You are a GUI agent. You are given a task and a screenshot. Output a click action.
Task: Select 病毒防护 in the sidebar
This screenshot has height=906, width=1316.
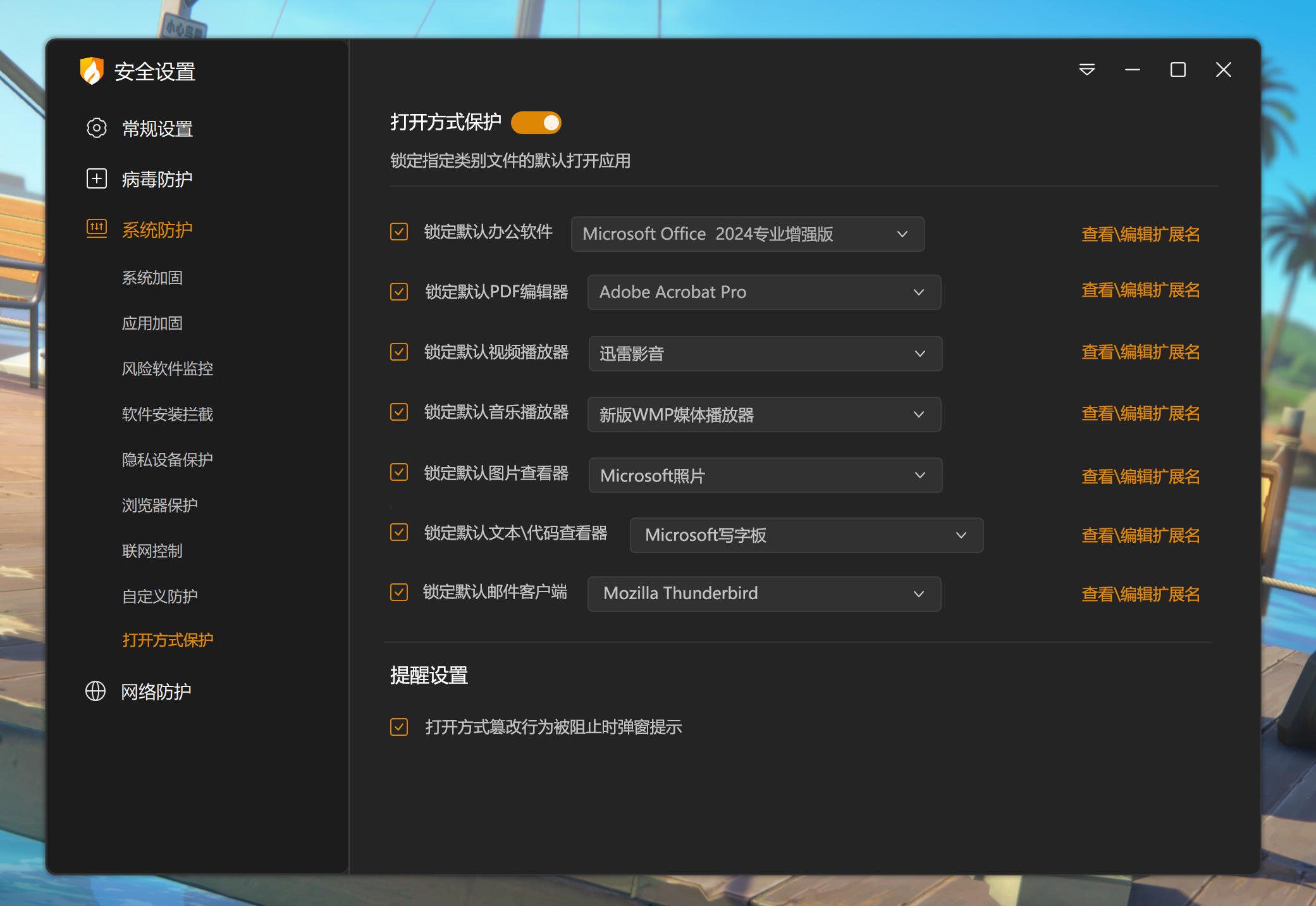(x=157, y=180)
